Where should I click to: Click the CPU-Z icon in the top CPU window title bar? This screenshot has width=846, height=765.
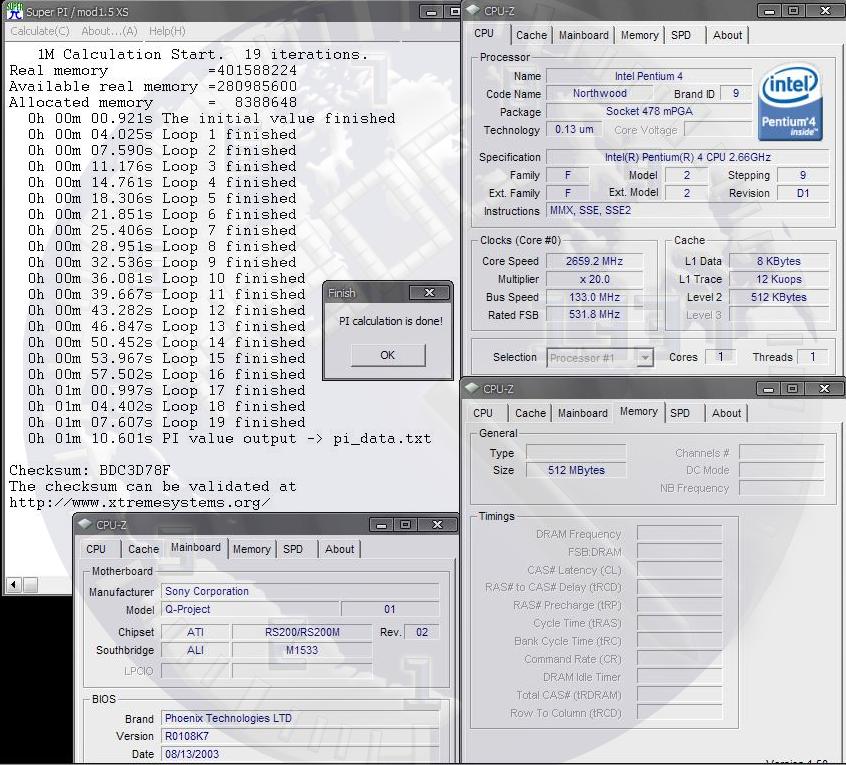click(x=473, y=10)
